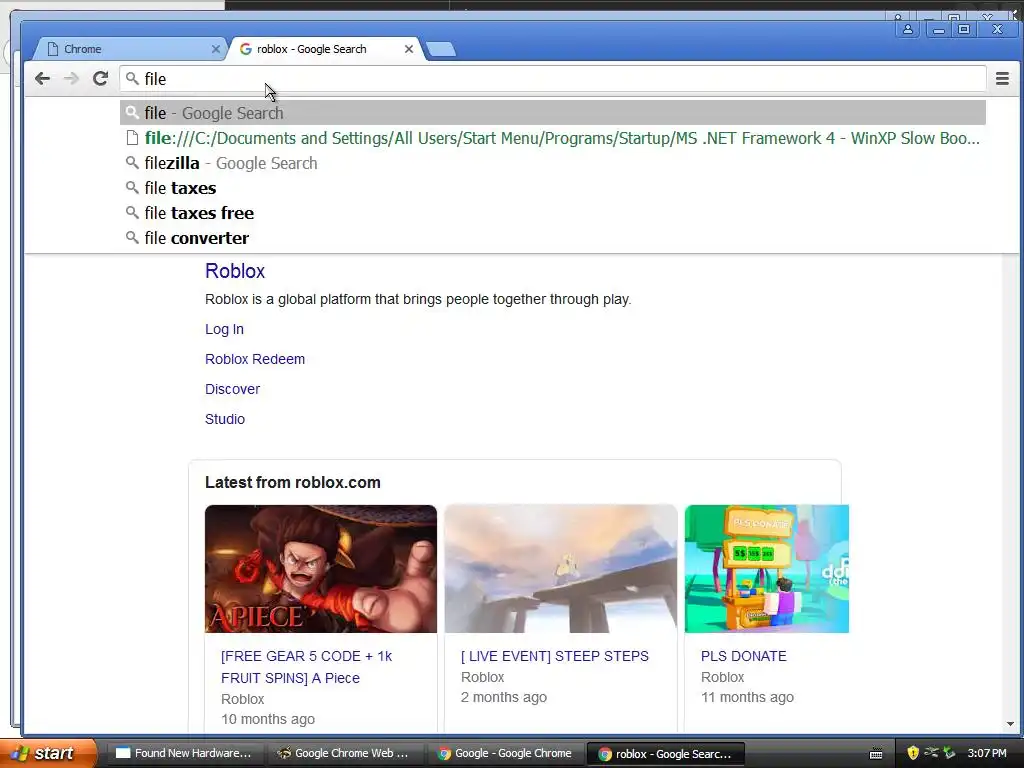
Task: Select file taxes free suggestion
Action: coord(552,213)
